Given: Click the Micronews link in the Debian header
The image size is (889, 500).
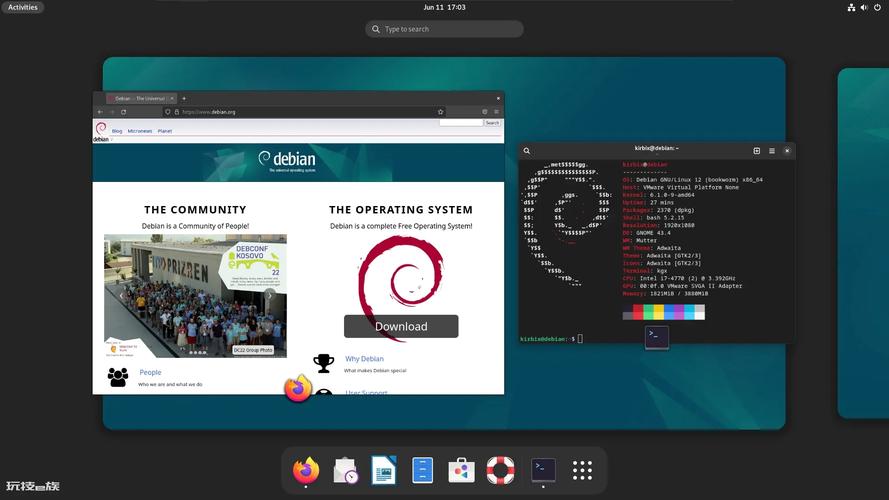Looking at the screenshot, I should click(139, 131).
